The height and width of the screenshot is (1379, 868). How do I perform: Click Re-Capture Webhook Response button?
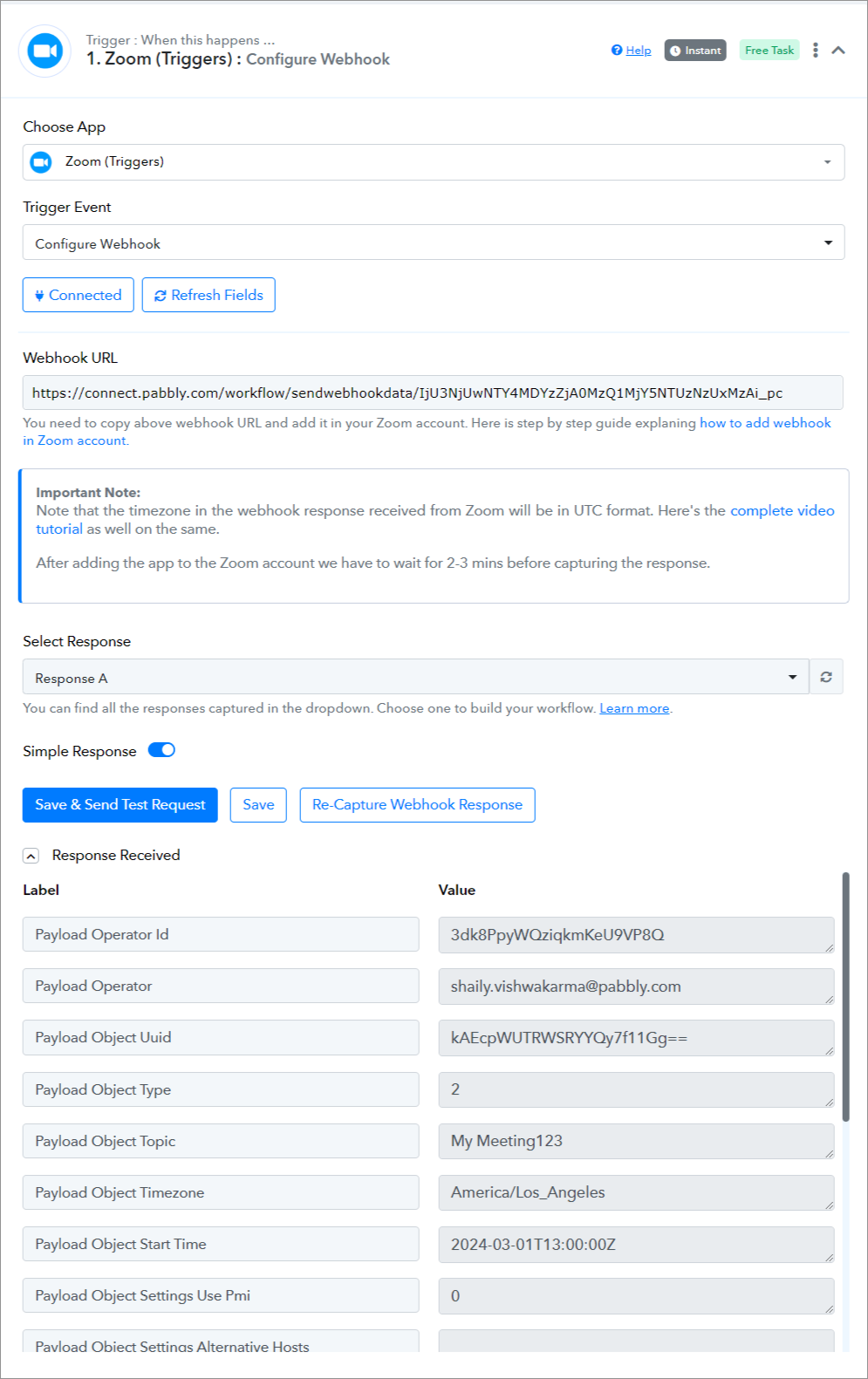point(418,805)
